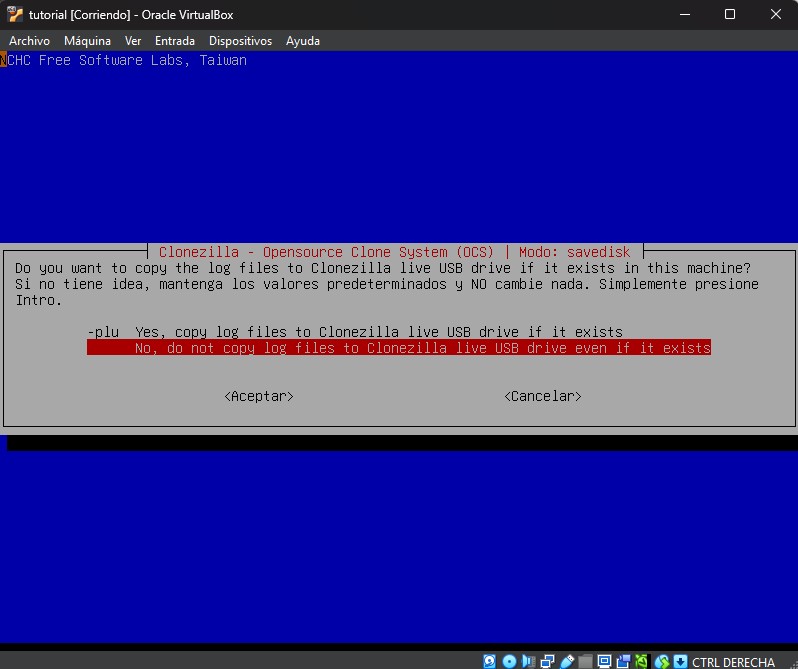Open audio indicator in status bar

point(528,661)
